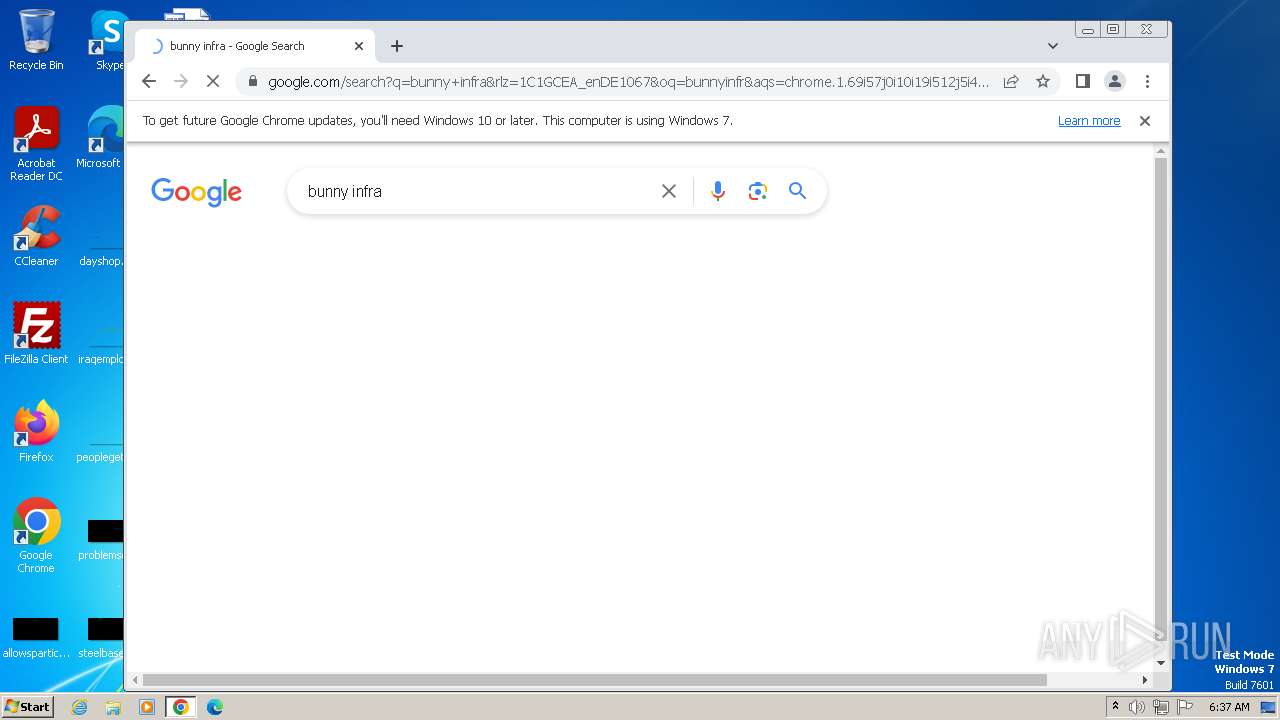Select the steelbase desktop file

tap(101, 638)
